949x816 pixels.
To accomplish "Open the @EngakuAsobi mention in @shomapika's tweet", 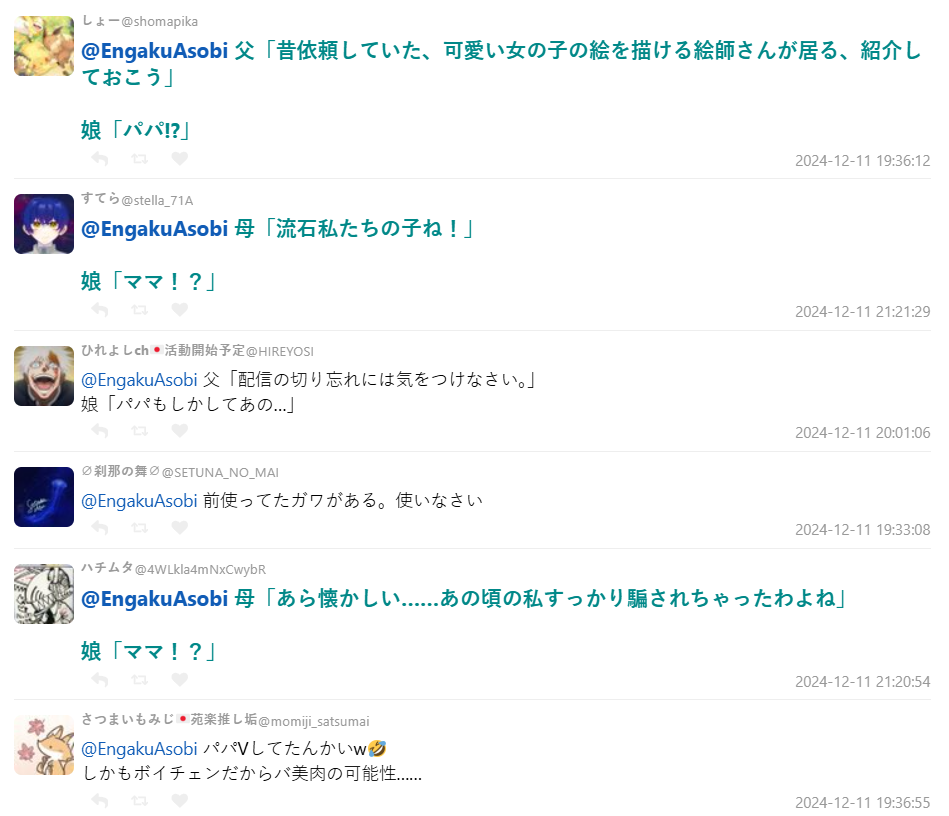I will (x=154, y=51).
